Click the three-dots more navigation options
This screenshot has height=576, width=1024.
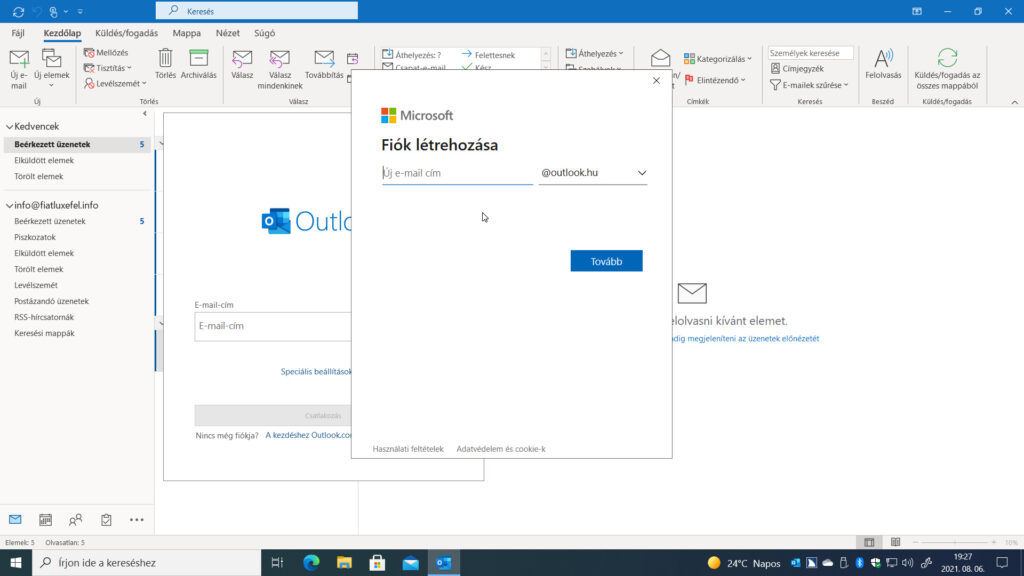pos(136,520)
